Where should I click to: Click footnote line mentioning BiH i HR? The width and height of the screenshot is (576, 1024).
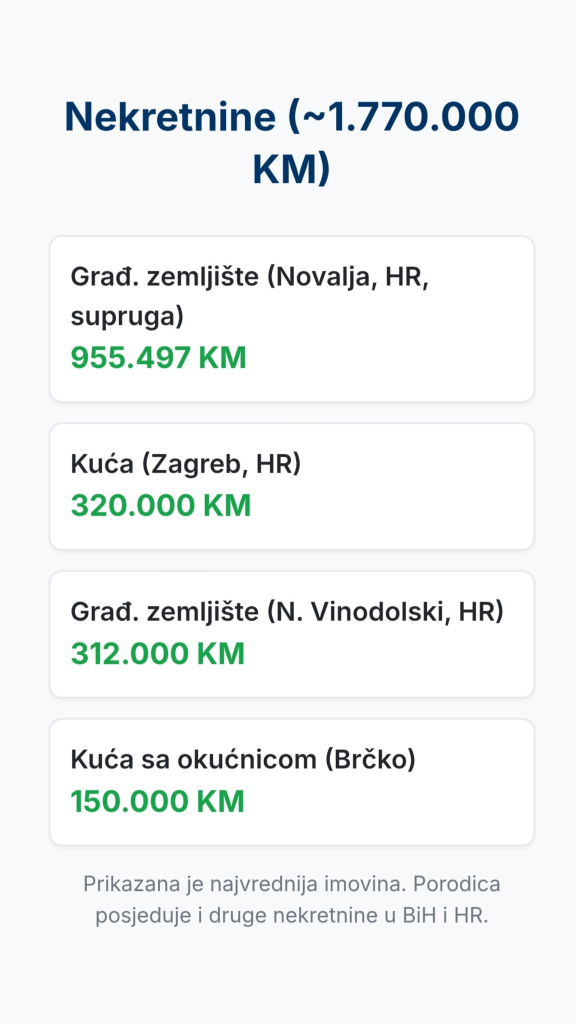click(x=292, y=915)
